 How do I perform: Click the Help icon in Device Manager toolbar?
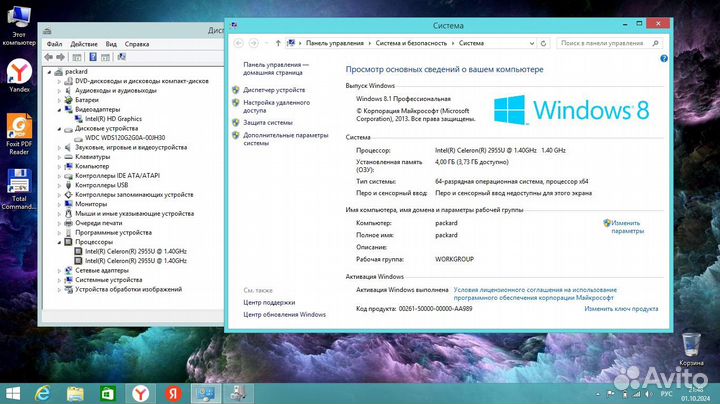pyautogui.click(x=93, y=57)
